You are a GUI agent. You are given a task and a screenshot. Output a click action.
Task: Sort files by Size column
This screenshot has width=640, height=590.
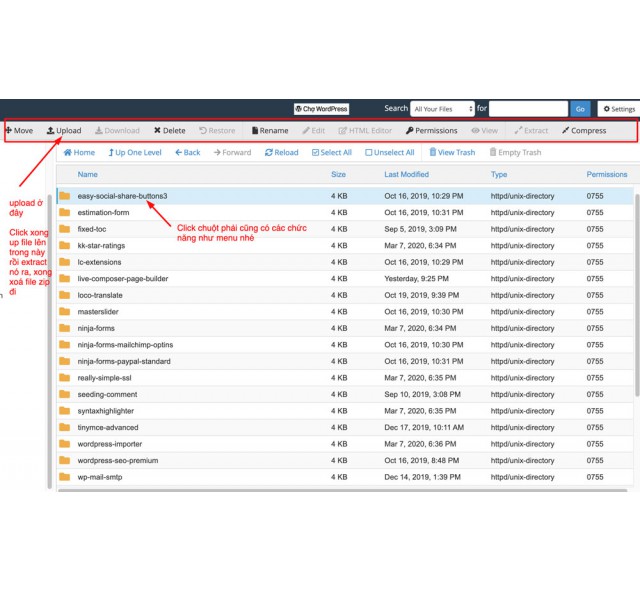click(x=338, y=175)
